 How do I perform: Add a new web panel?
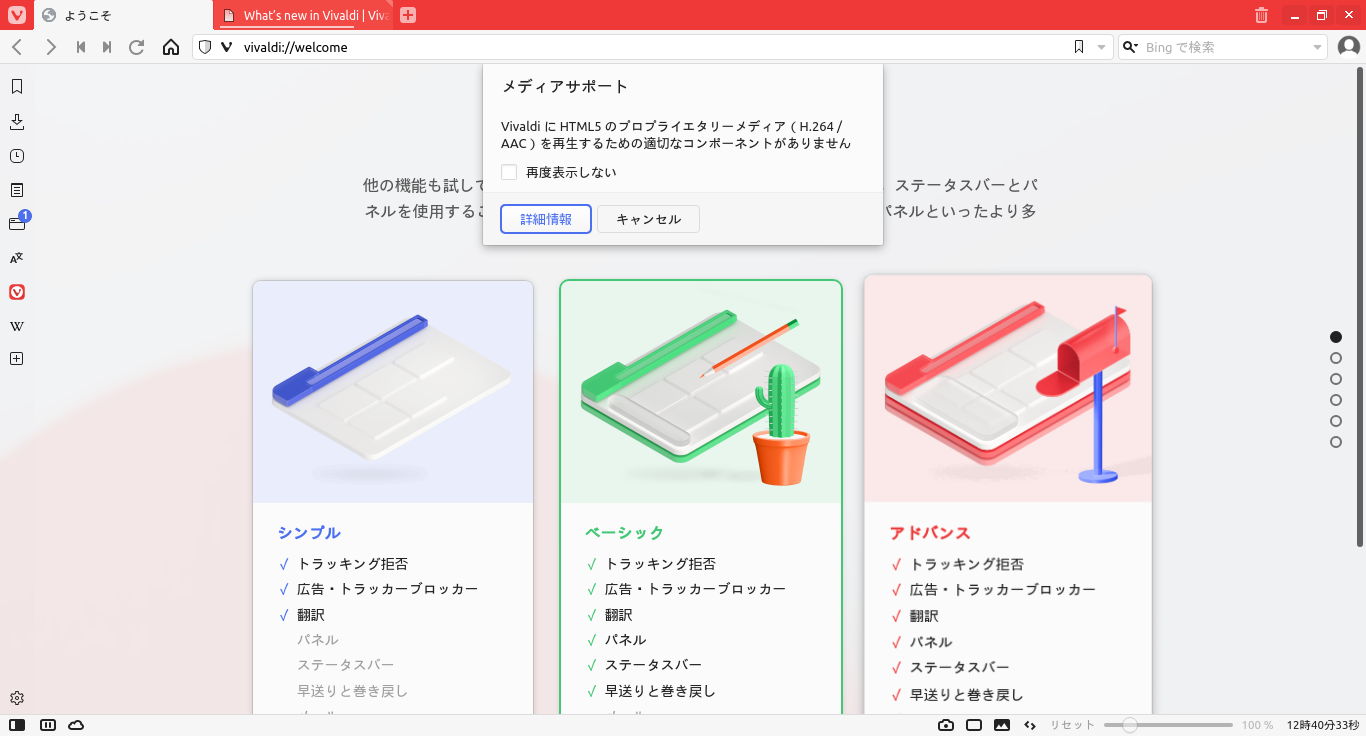pyautogui.click(x=17, y=359)
